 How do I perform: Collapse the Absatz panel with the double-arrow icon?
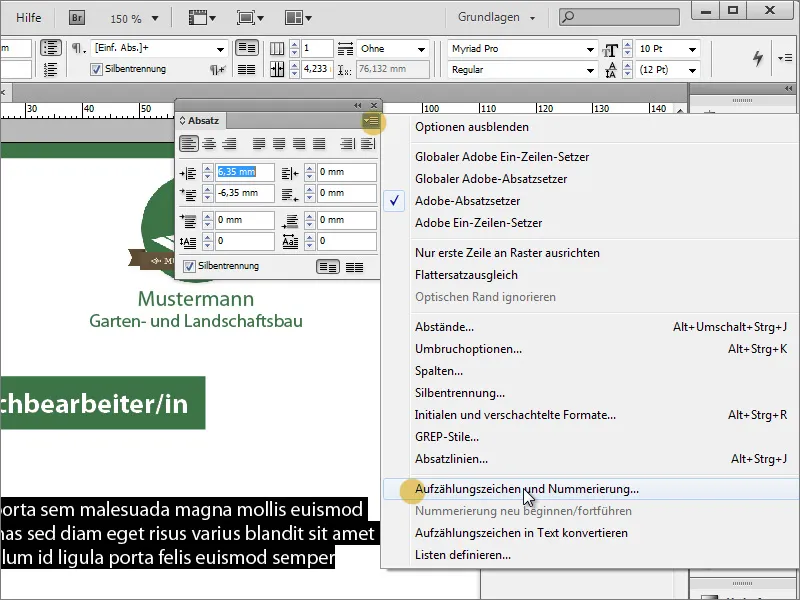[x=358, y=105]
